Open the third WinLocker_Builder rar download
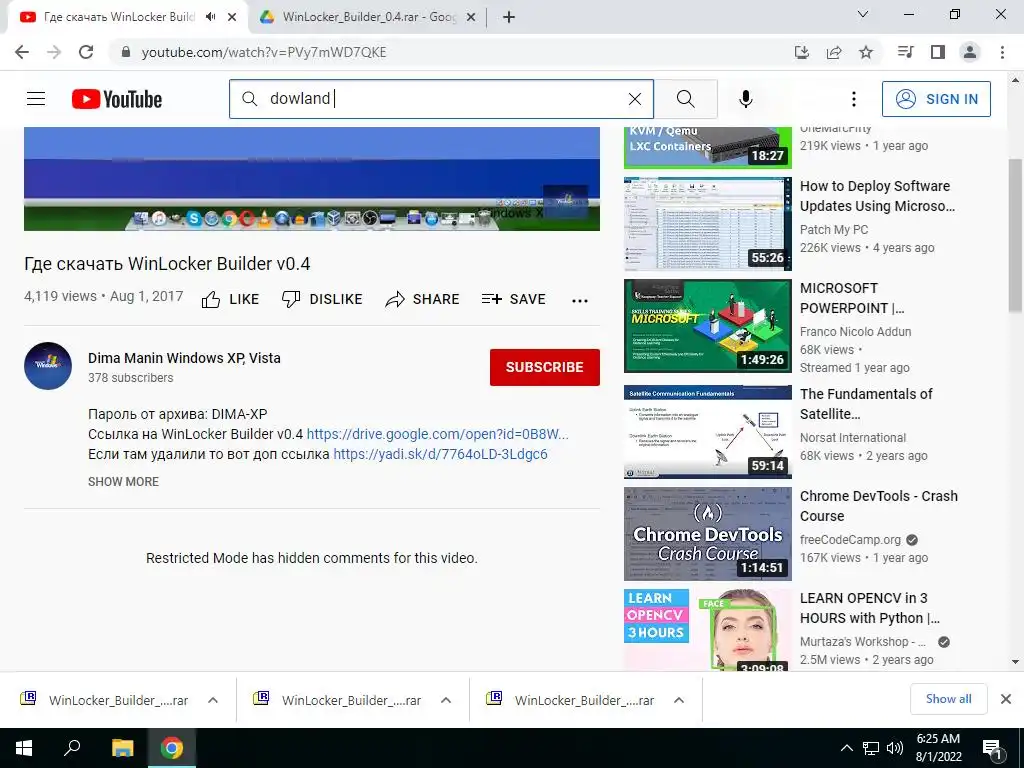 pyautogui.click(x=571, y=700)
